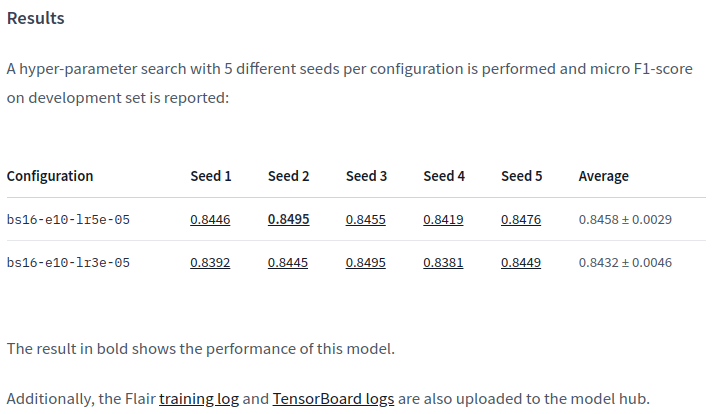Click 0.8495 in the lr3e-05 row
The height and width of the screenshot is (414, 715).
tap(366, 263)
